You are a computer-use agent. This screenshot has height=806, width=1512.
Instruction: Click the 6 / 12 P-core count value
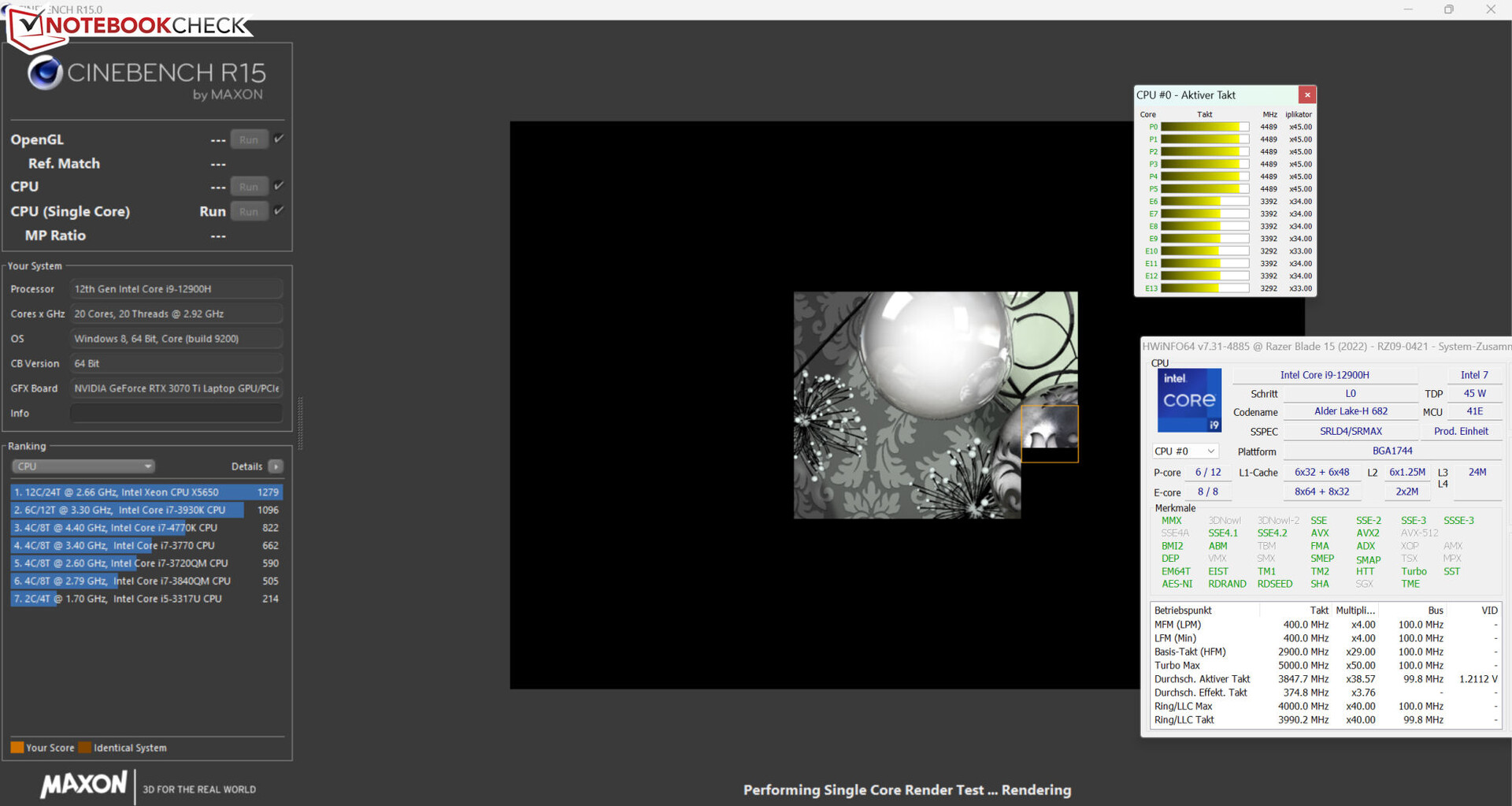coord(1208,472)
